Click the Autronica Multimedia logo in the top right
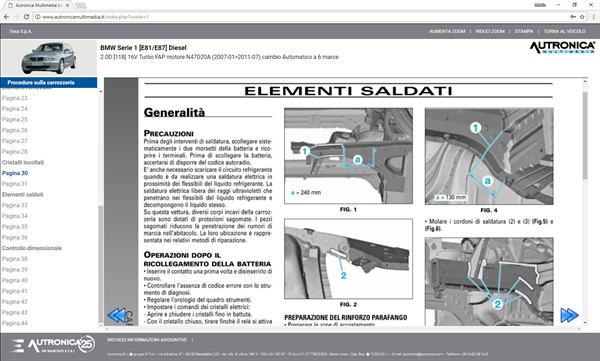 562,47
